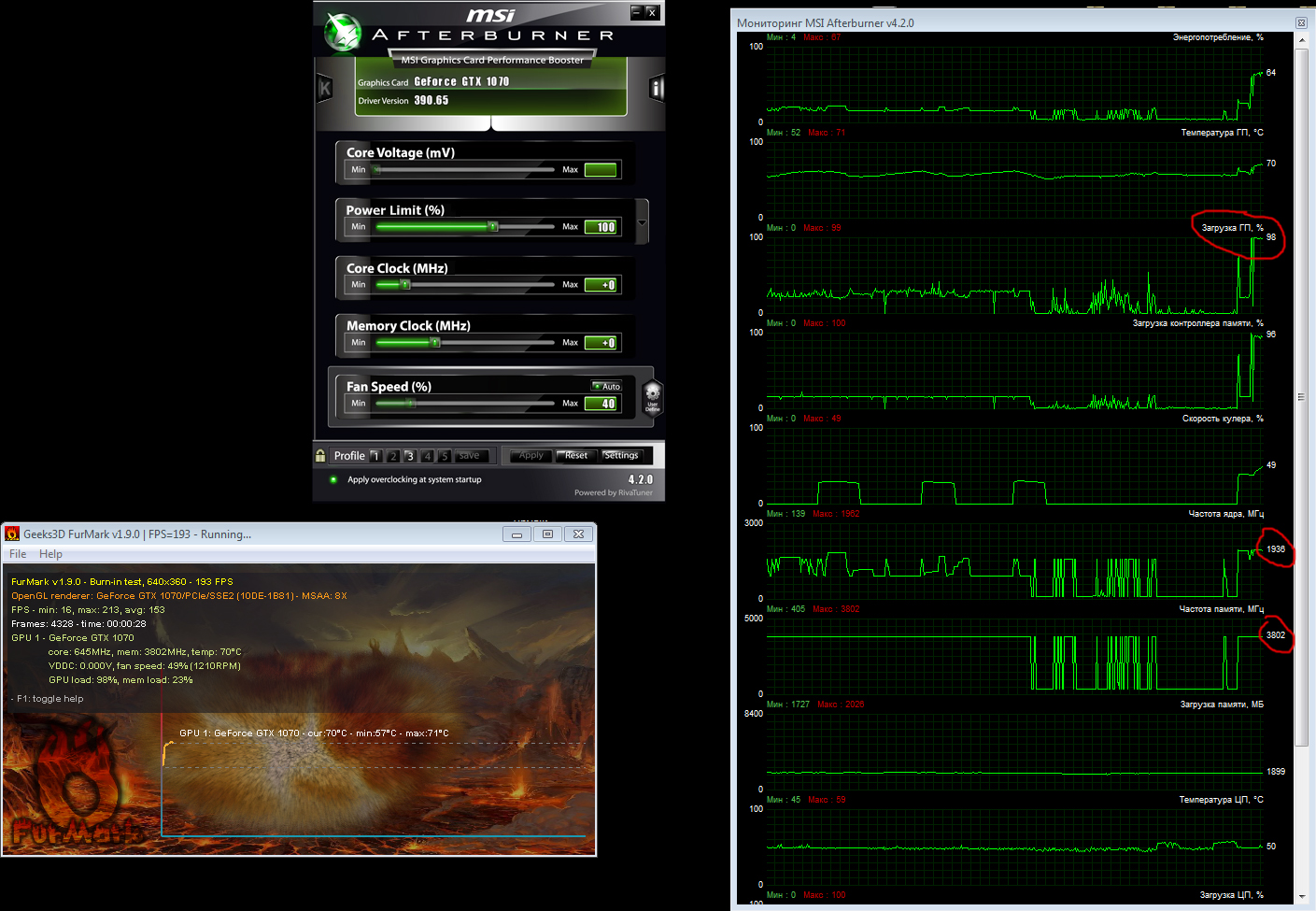Click the GPU usage graph labeled Загрузка ГП
1316x911 pixels.
[1015, 275]
